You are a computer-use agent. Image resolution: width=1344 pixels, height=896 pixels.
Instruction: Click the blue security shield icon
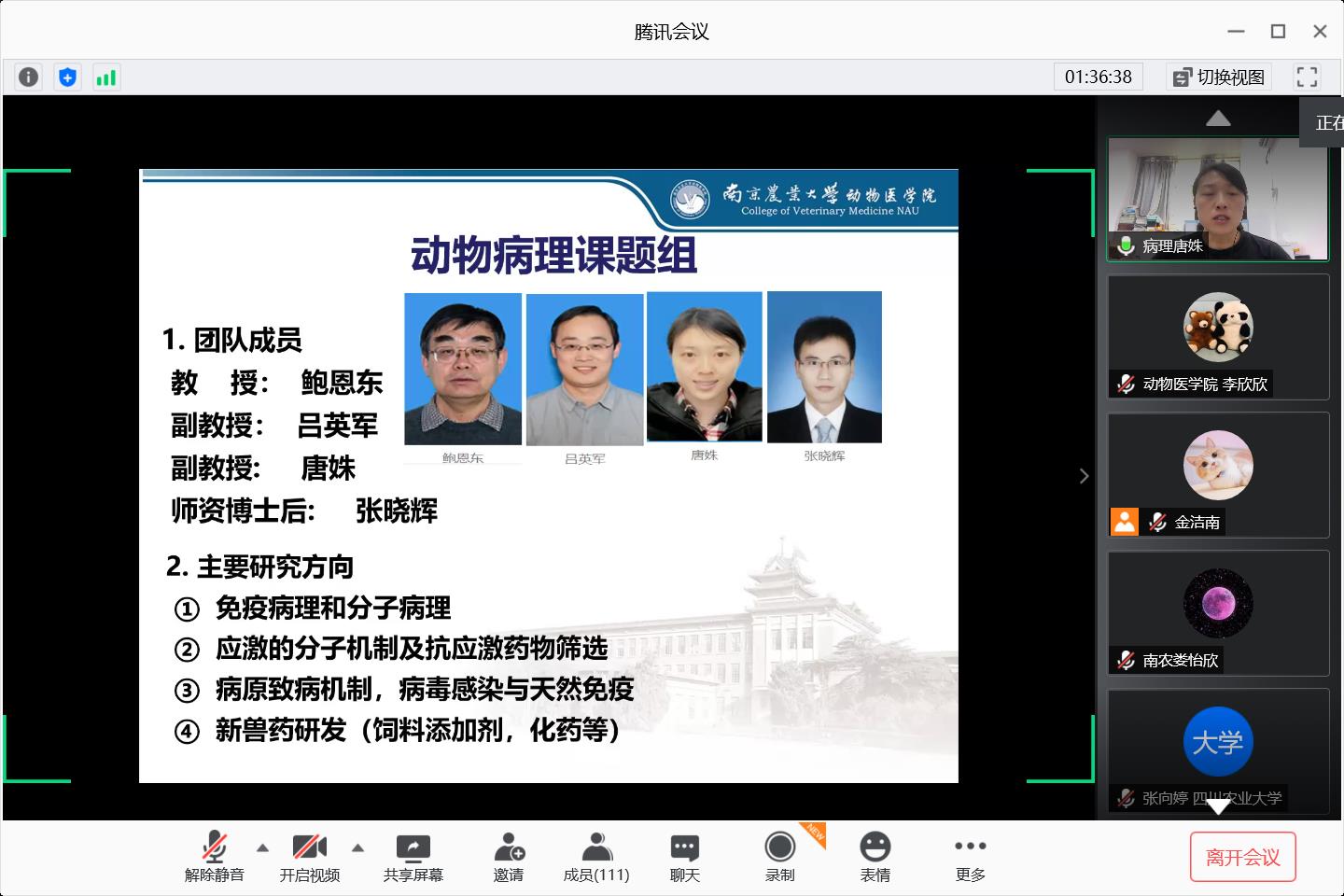67,77
